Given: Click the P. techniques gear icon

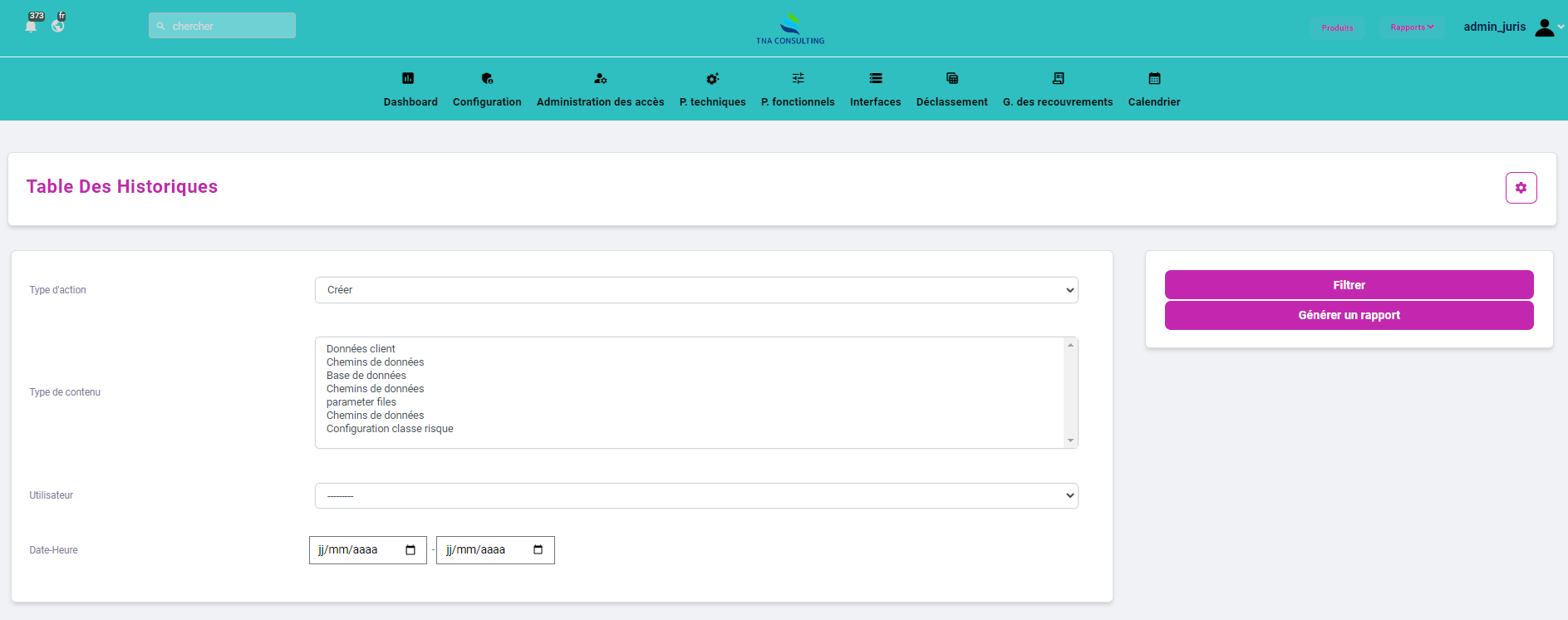Looking at the screenshot, I should 712,78.
